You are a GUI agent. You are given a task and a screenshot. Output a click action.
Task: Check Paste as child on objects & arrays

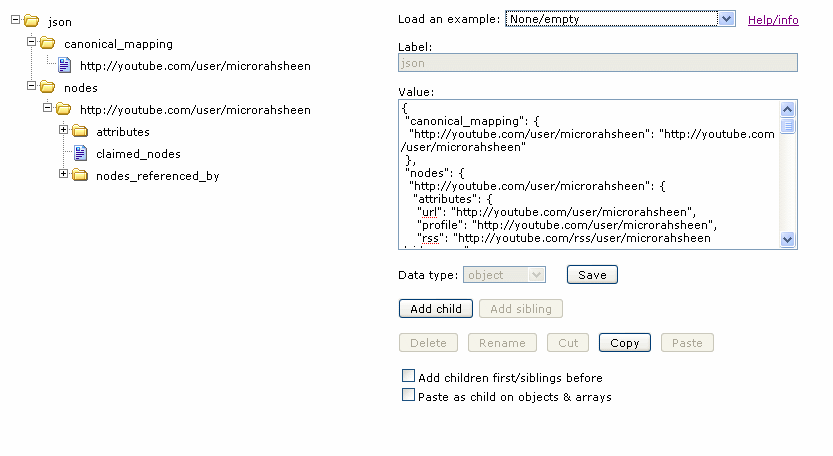pos(408,395)
